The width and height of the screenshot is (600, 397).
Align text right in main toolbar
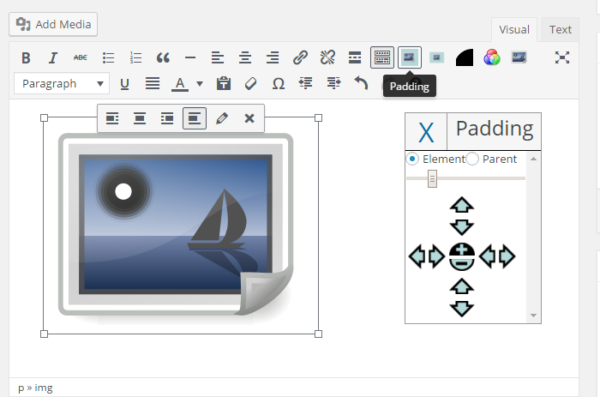tap(272, 58)
